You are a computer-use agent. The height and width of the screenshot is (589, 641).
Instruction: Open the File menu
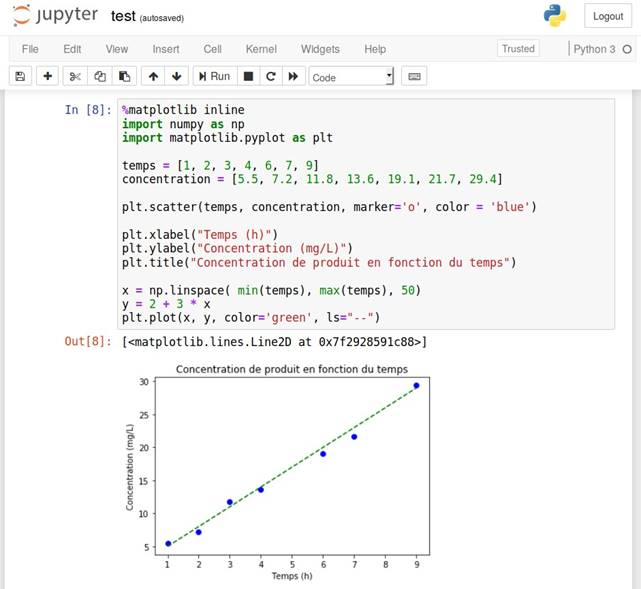click(x=30, y=49)
